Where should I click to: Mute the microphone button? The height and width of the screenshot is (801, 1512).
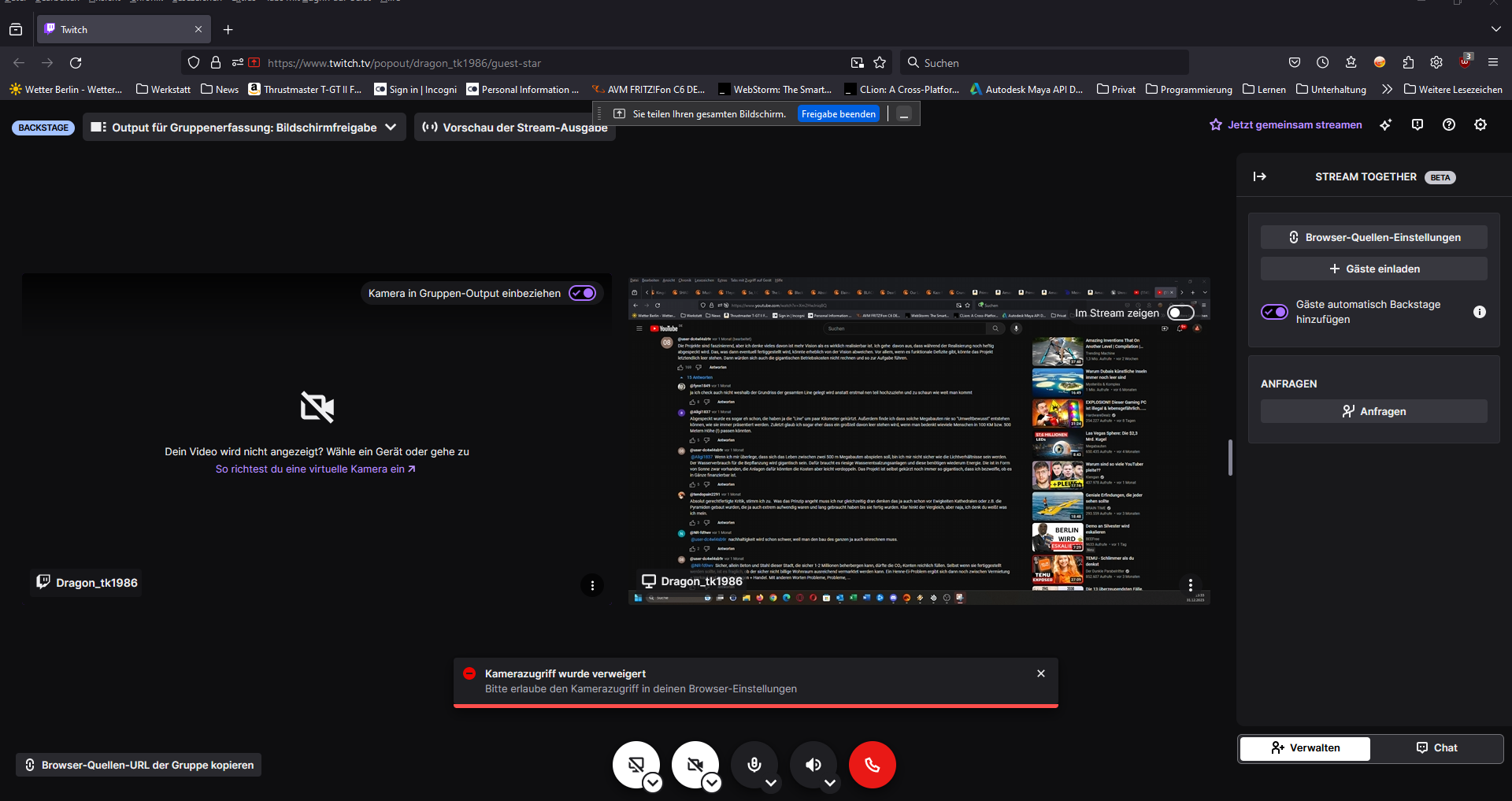tap(754, 764)
